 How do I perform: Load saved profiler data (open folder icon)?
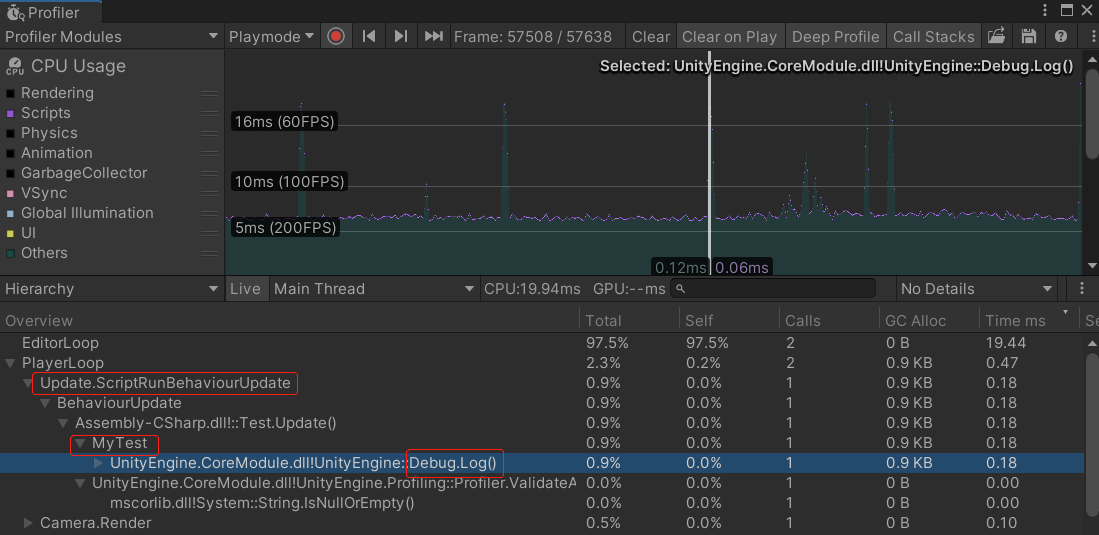[x=996, y=36]
